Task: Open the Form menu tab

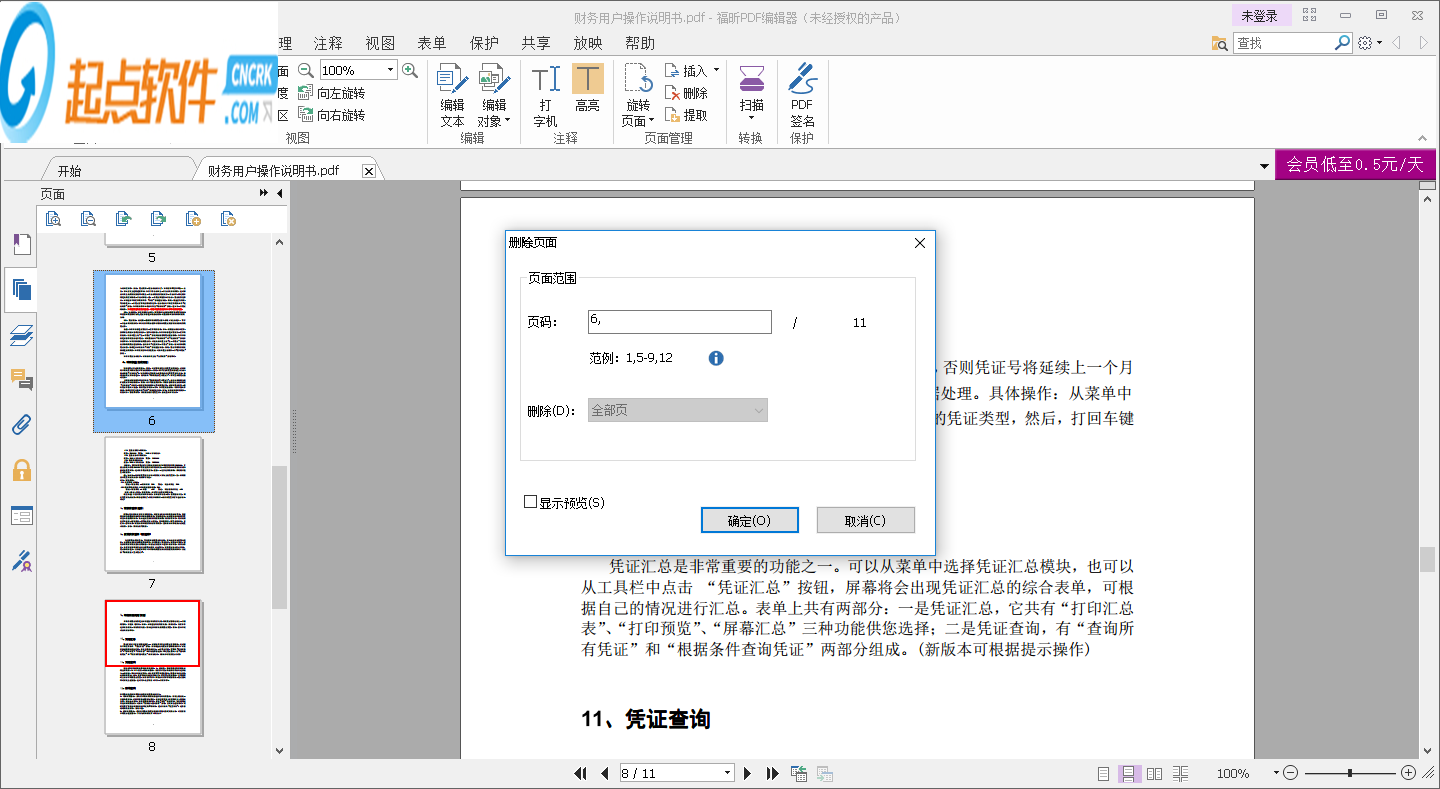Action: pos(431,43)
